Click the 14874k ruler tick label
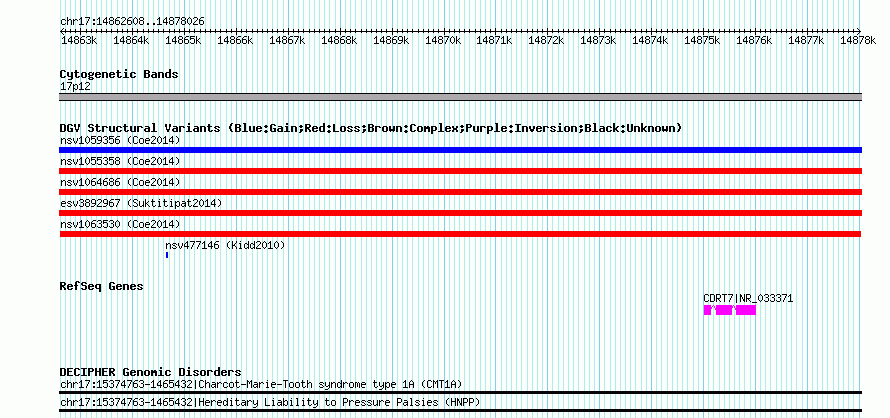The height and width of the screenshot is (418, 890). click(x=650, y=40)
